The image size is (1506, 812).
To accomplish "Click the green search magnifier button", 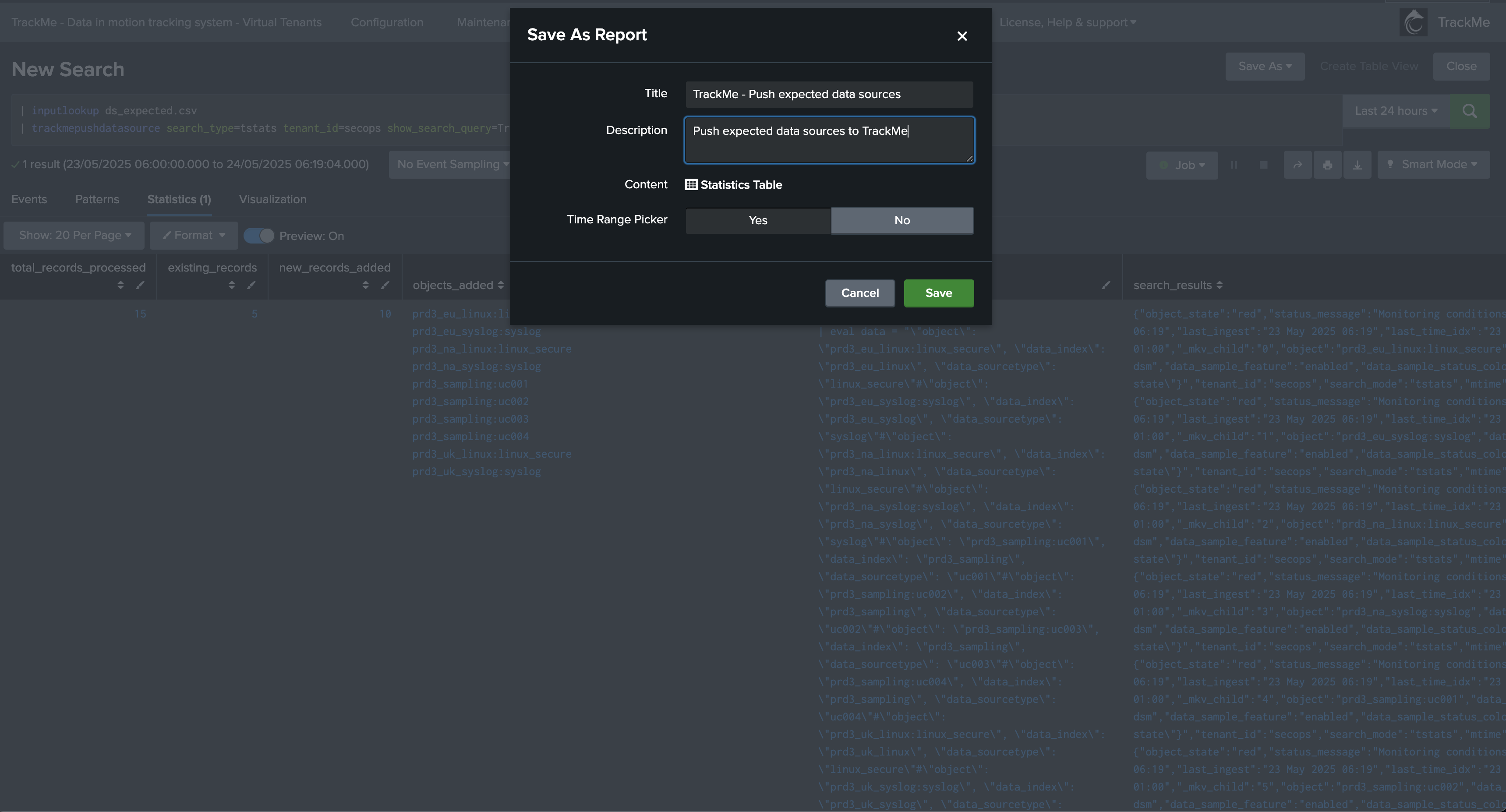I will tap(1469, 111).
